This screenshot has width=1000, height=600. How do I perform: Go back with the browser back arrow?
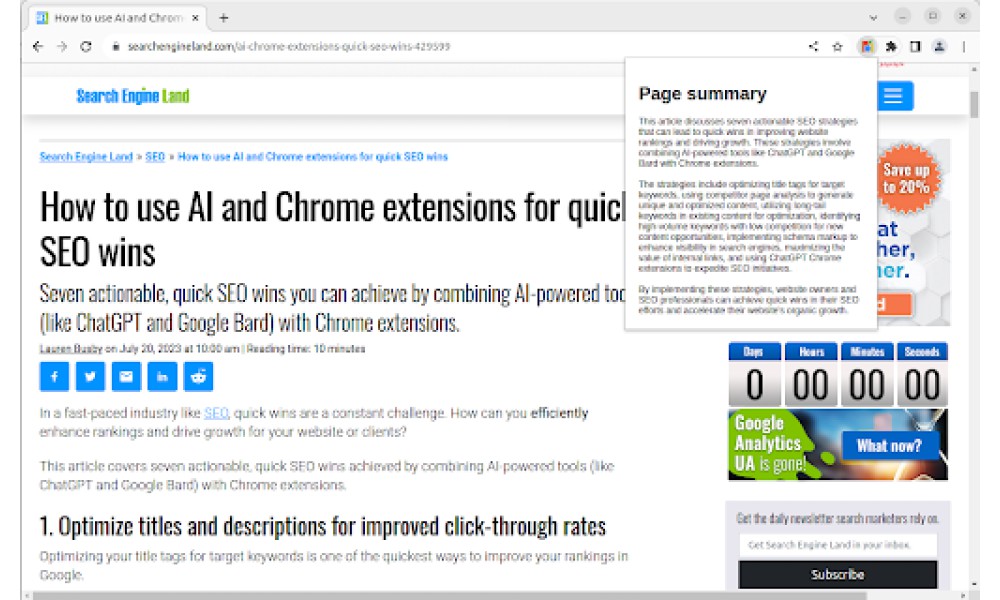coord(38,47)
